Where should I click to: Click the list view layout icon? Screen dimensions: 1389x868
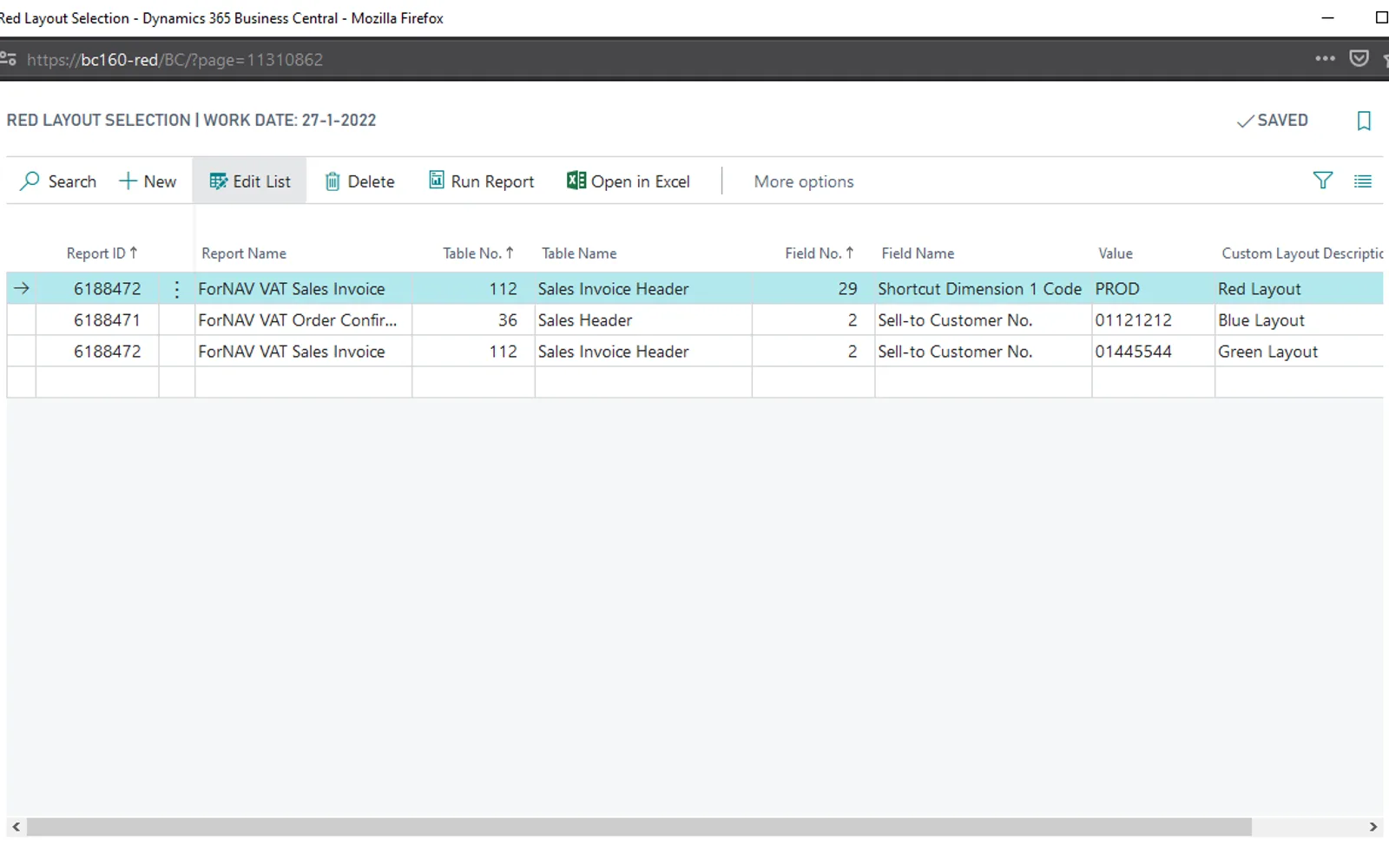click(x=1363, y=181)
